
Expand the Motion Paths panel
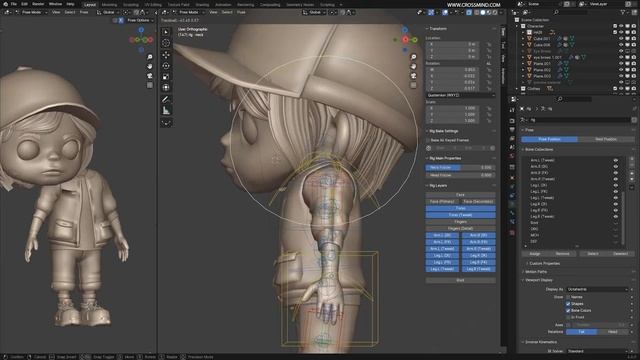[536, 271]
